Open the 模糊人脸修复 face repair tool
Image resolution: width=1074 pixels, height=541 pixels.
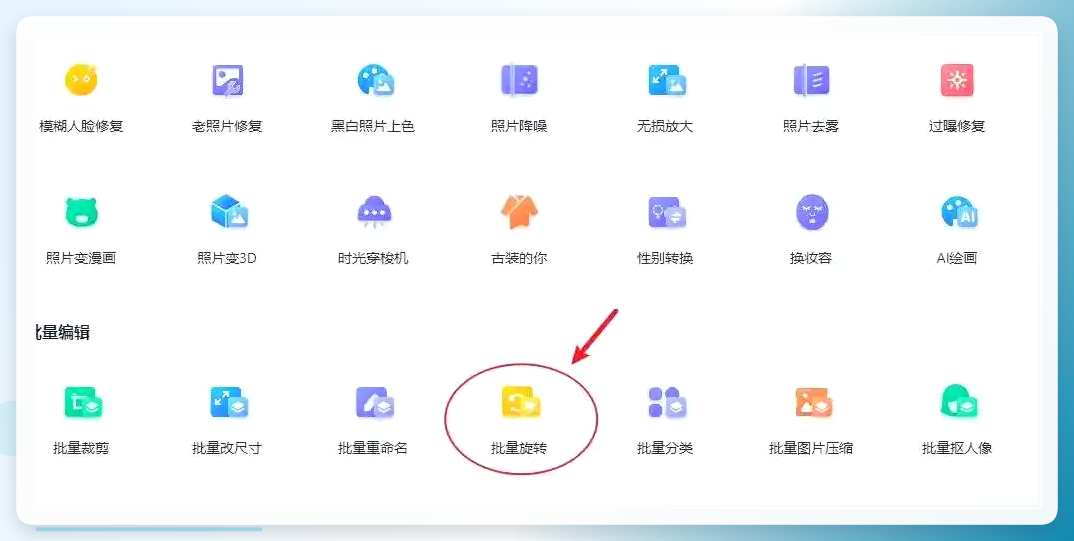point(81,80)
